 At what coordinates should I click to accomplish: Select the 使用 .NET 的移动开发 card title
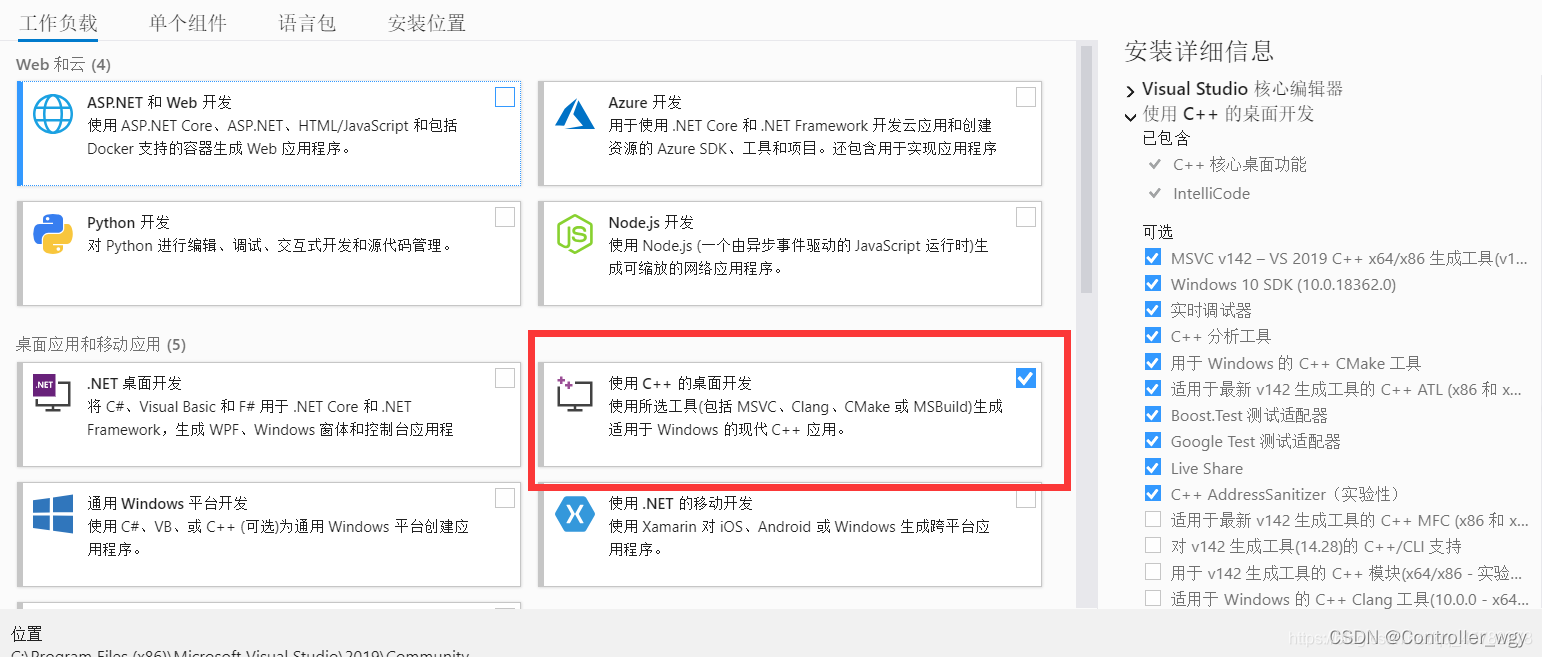[681, 503]
